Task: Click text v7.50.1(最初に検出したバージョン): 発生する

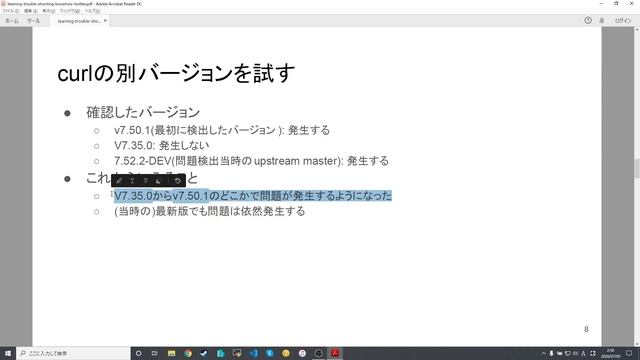Action: tap(222, 130)
